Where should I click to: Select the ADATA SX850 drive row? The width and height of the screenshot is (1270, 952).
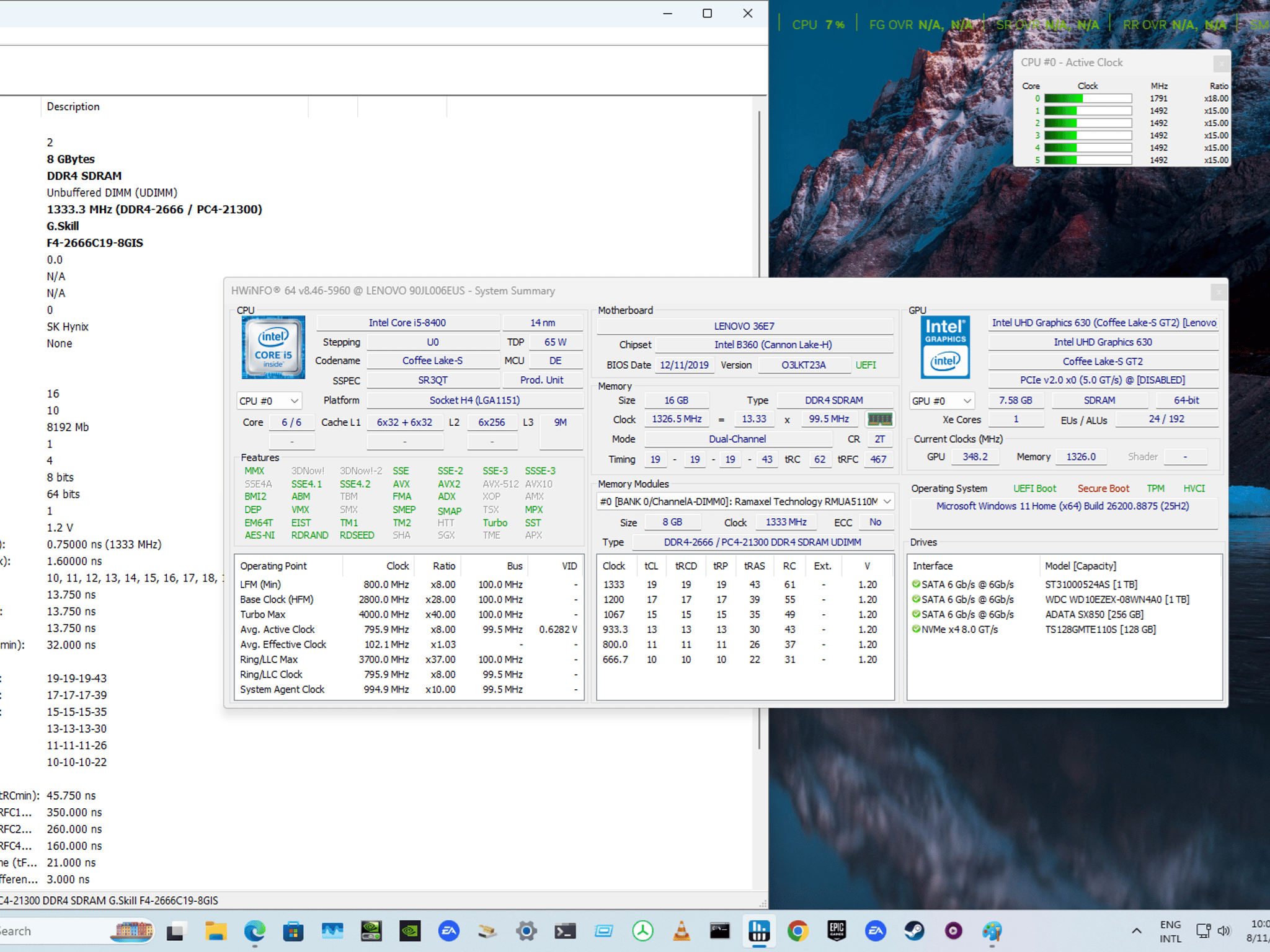pos(1065,614)
